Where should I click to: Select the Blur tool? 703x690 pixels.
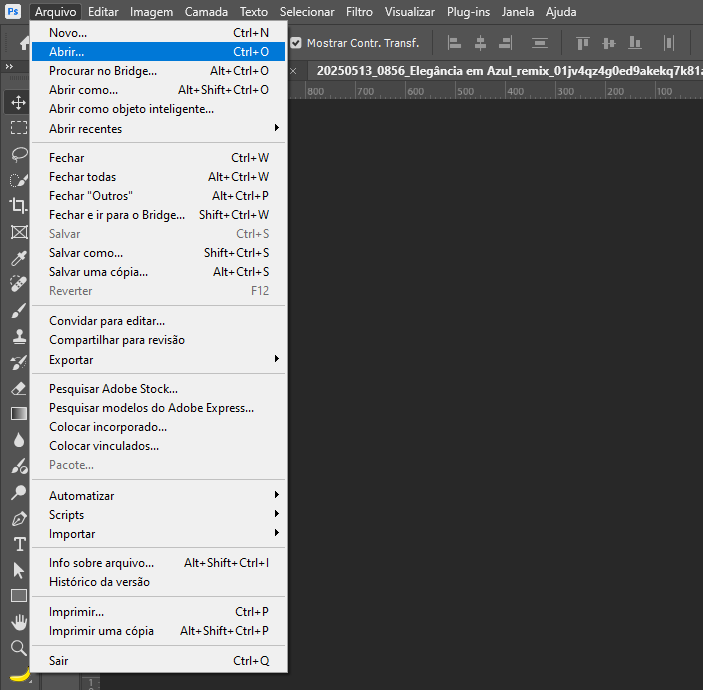(x=18, y=440)
